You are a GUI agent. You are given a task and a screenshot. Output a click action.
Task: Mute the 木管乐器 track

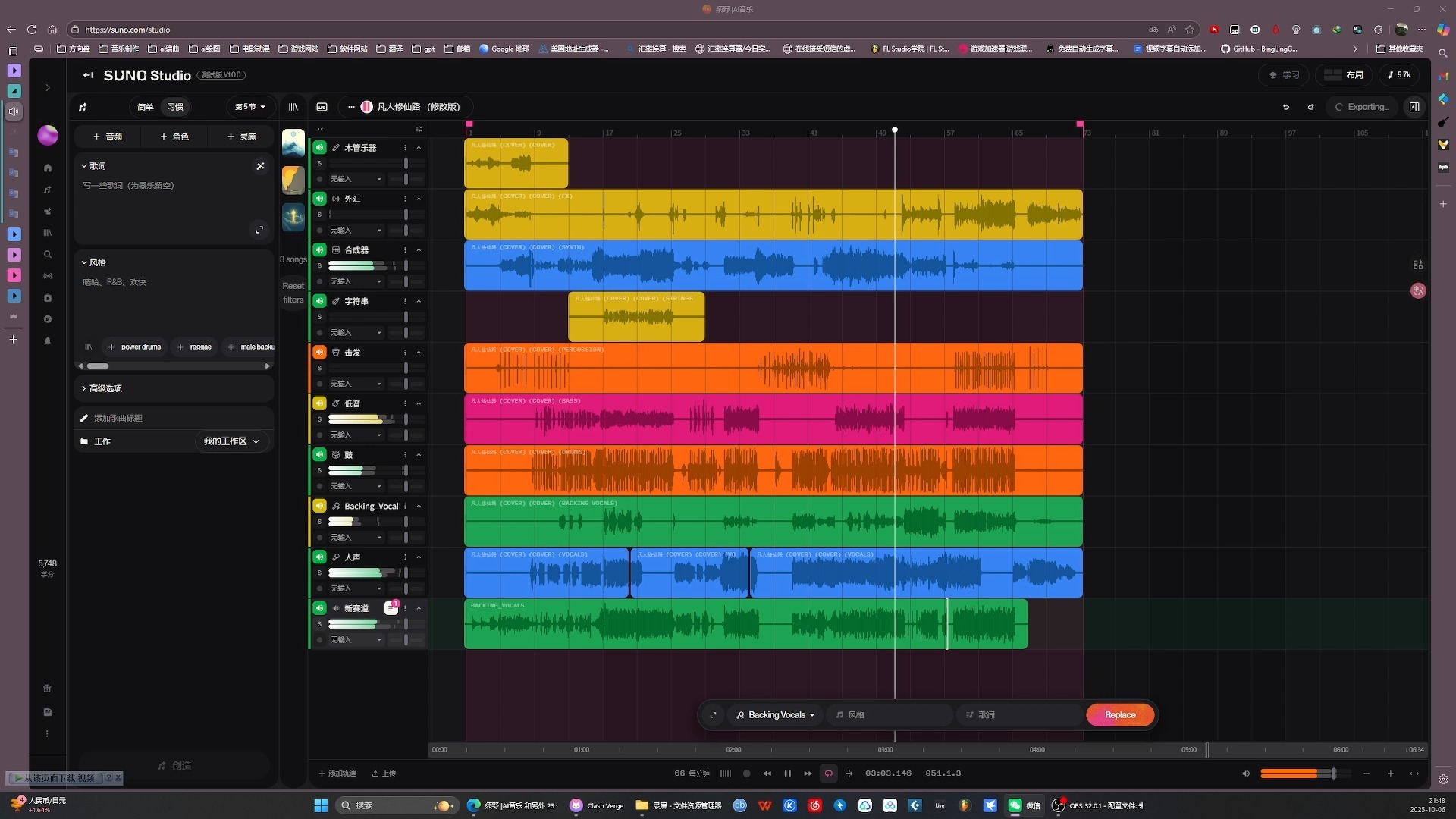[x=320, y=148]
